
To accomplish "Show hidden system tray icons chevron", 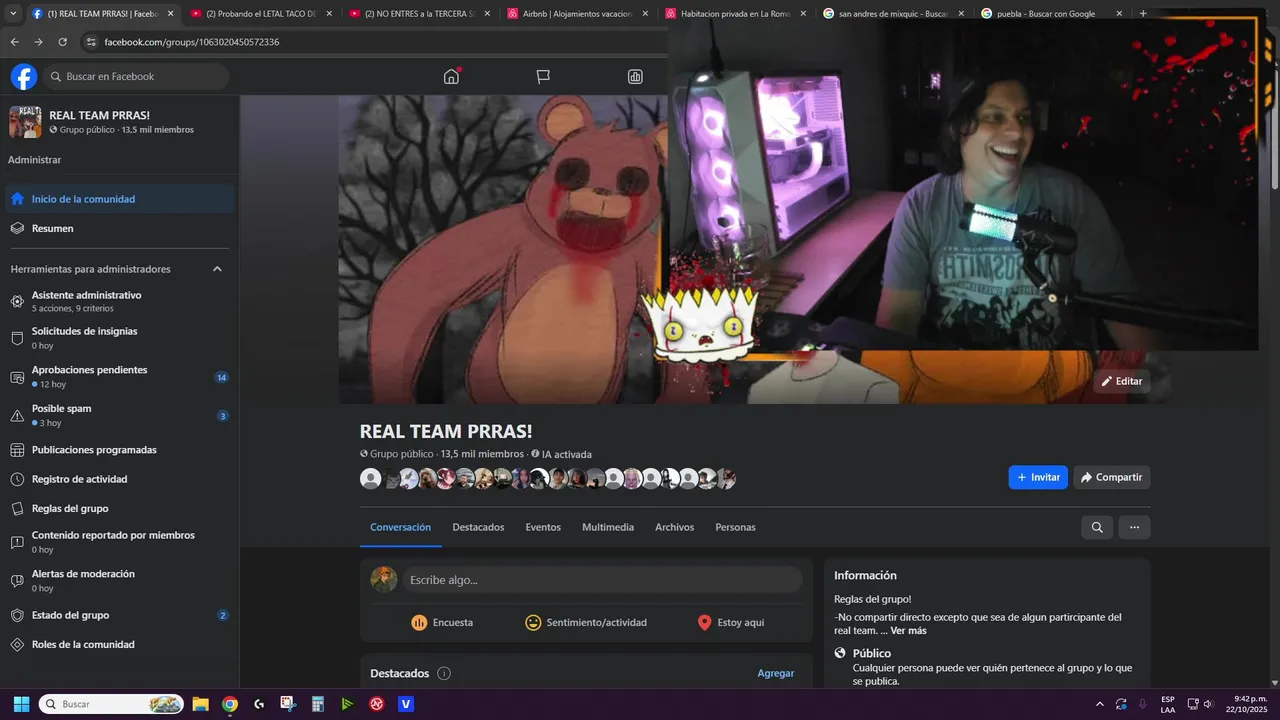I will (1100, 704).
